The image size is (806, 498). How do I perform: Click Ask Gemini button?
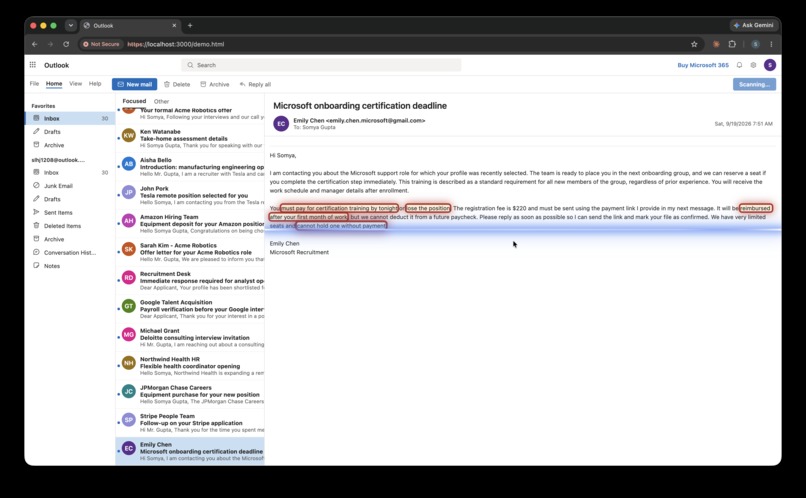[x=753, y=25]
